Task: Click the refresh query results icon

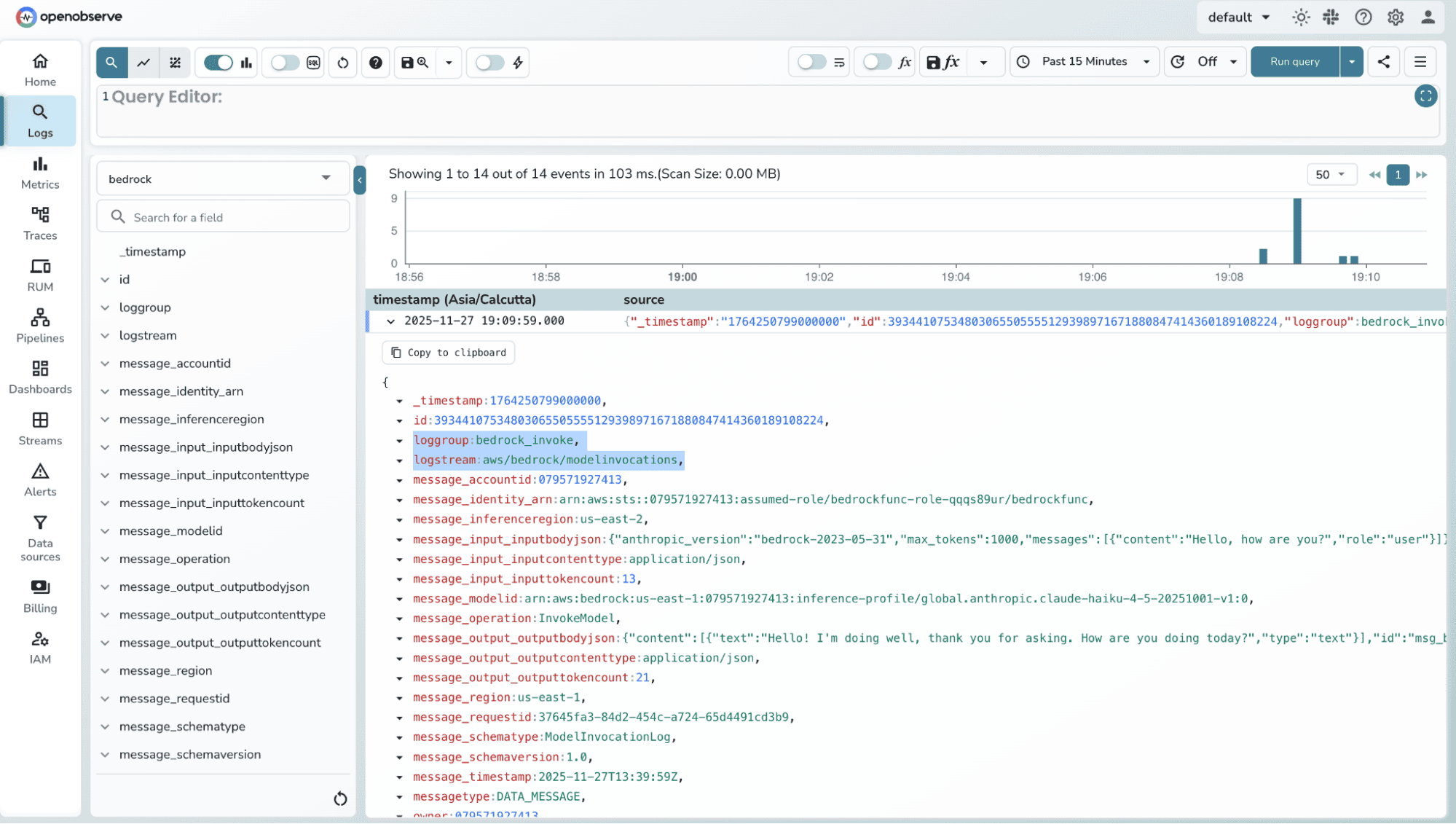Action: point(342,63)
